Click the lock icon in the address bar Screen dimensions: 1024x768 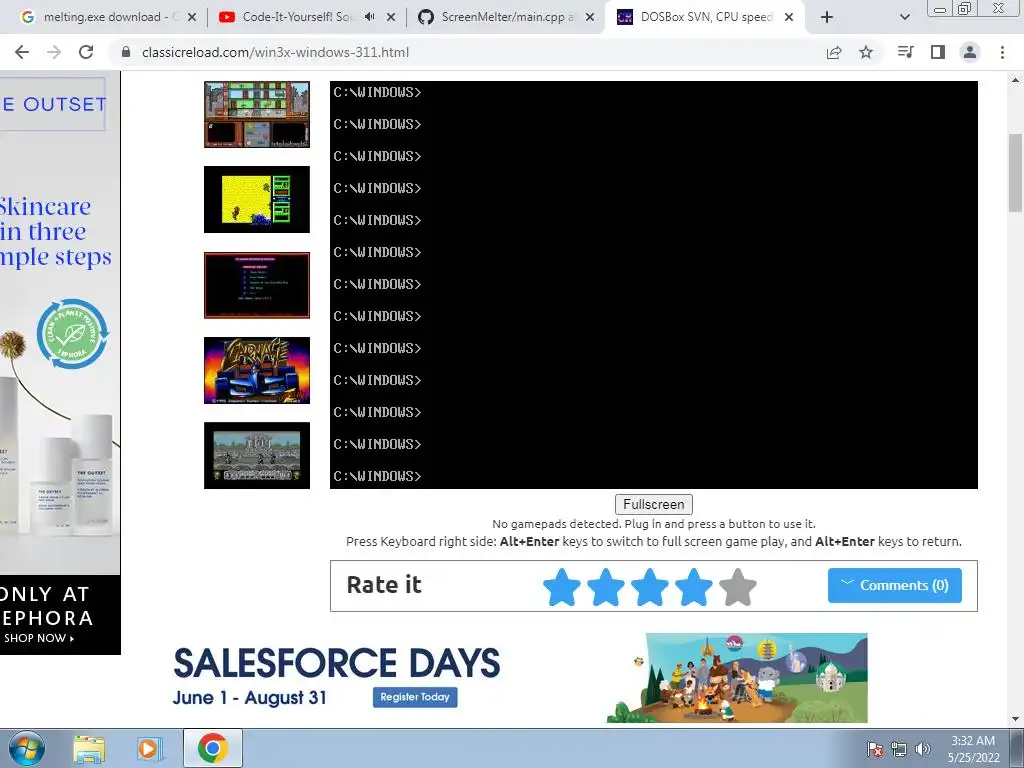point(126,52)
